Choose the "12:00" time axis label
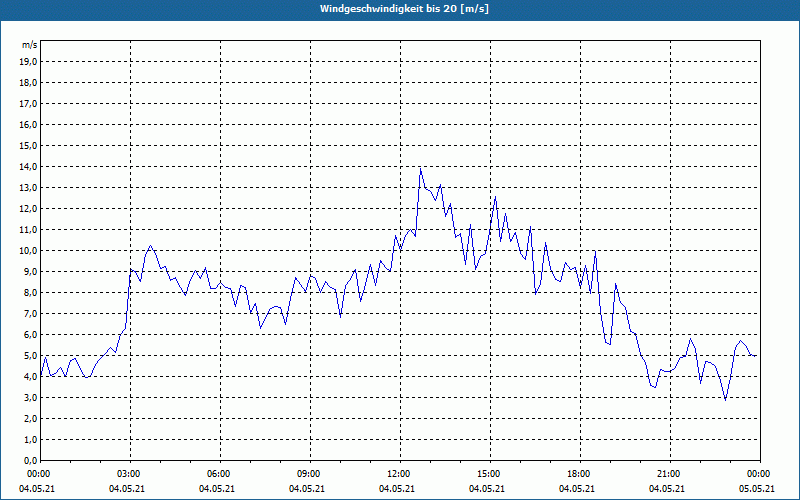Screen dimensions: 800x500 pyautogui.click(x=400, y=474)
